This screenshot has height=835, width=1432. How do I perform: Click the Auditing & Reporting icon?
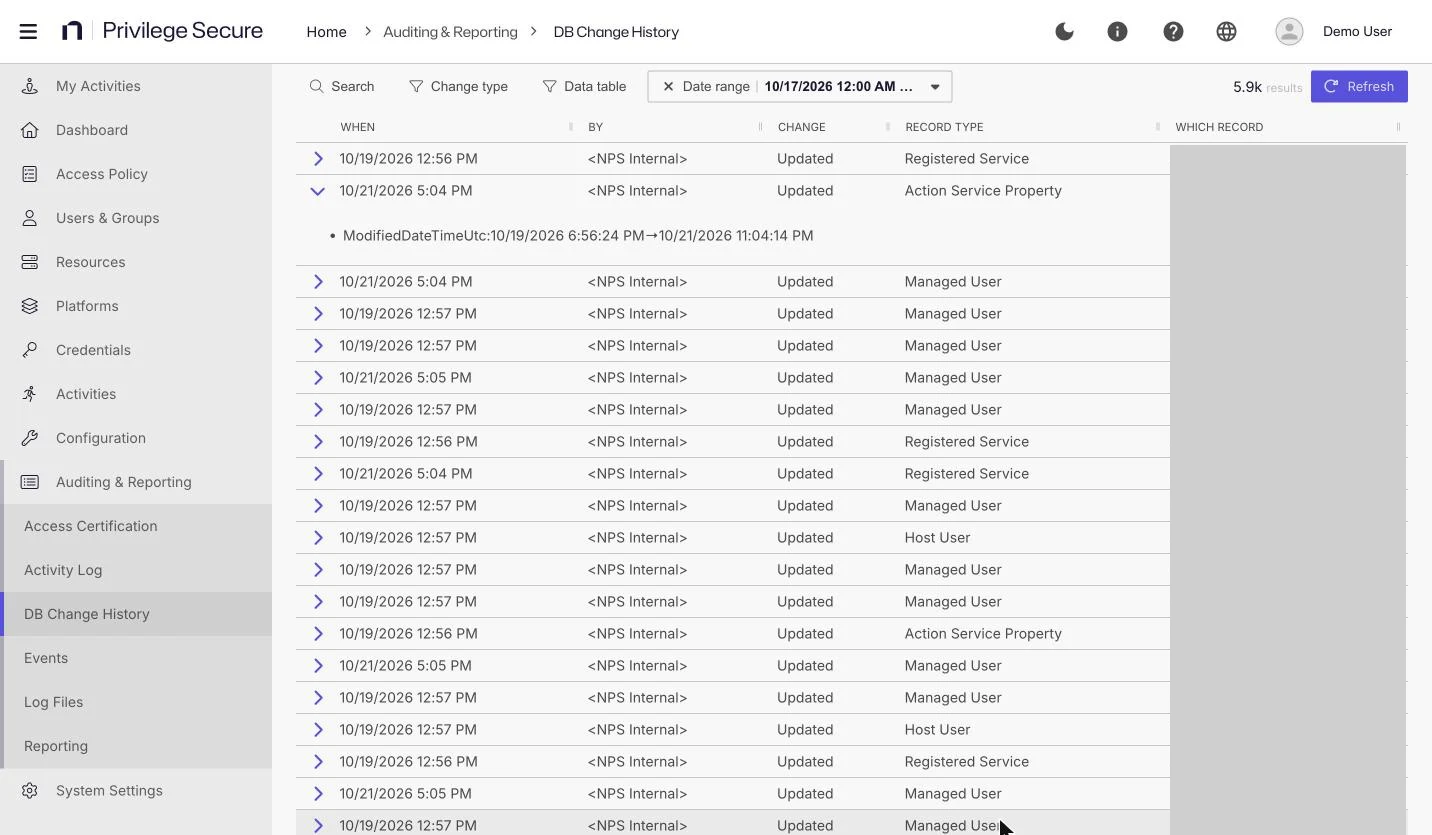coord(30,482)
